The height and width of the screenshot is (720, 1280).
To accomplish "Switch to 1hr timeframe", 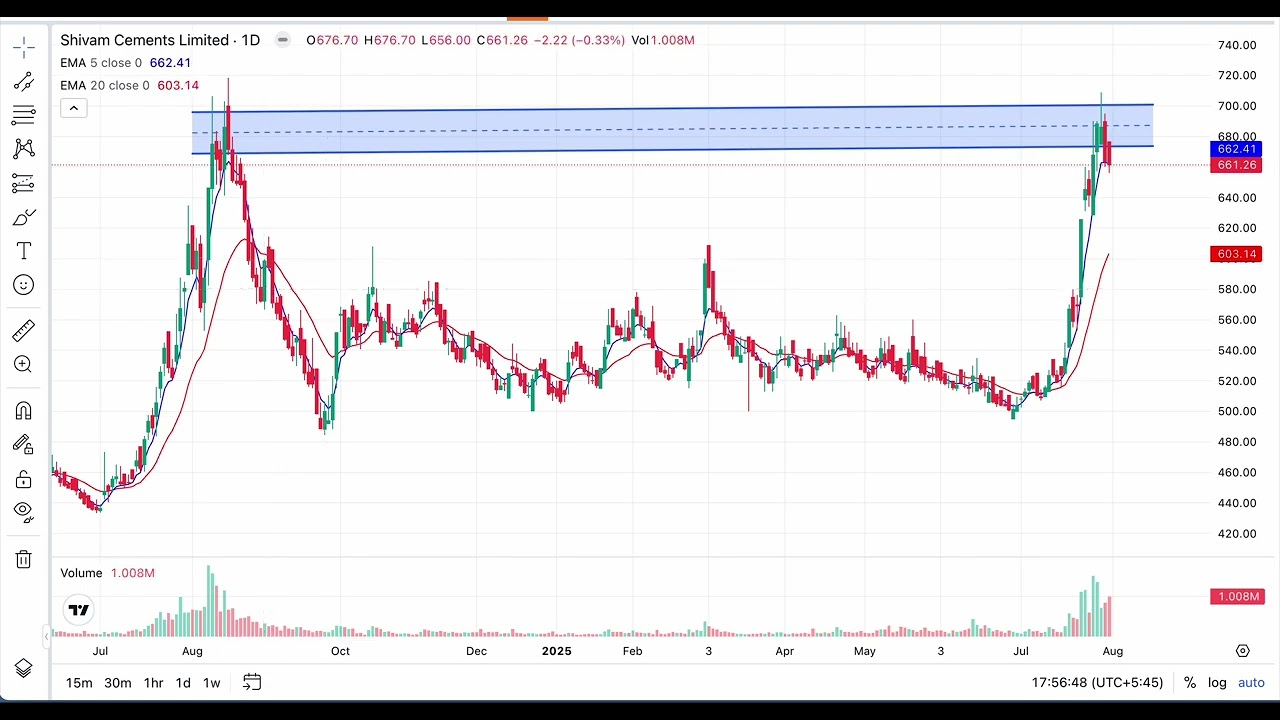I will (153, 682).
